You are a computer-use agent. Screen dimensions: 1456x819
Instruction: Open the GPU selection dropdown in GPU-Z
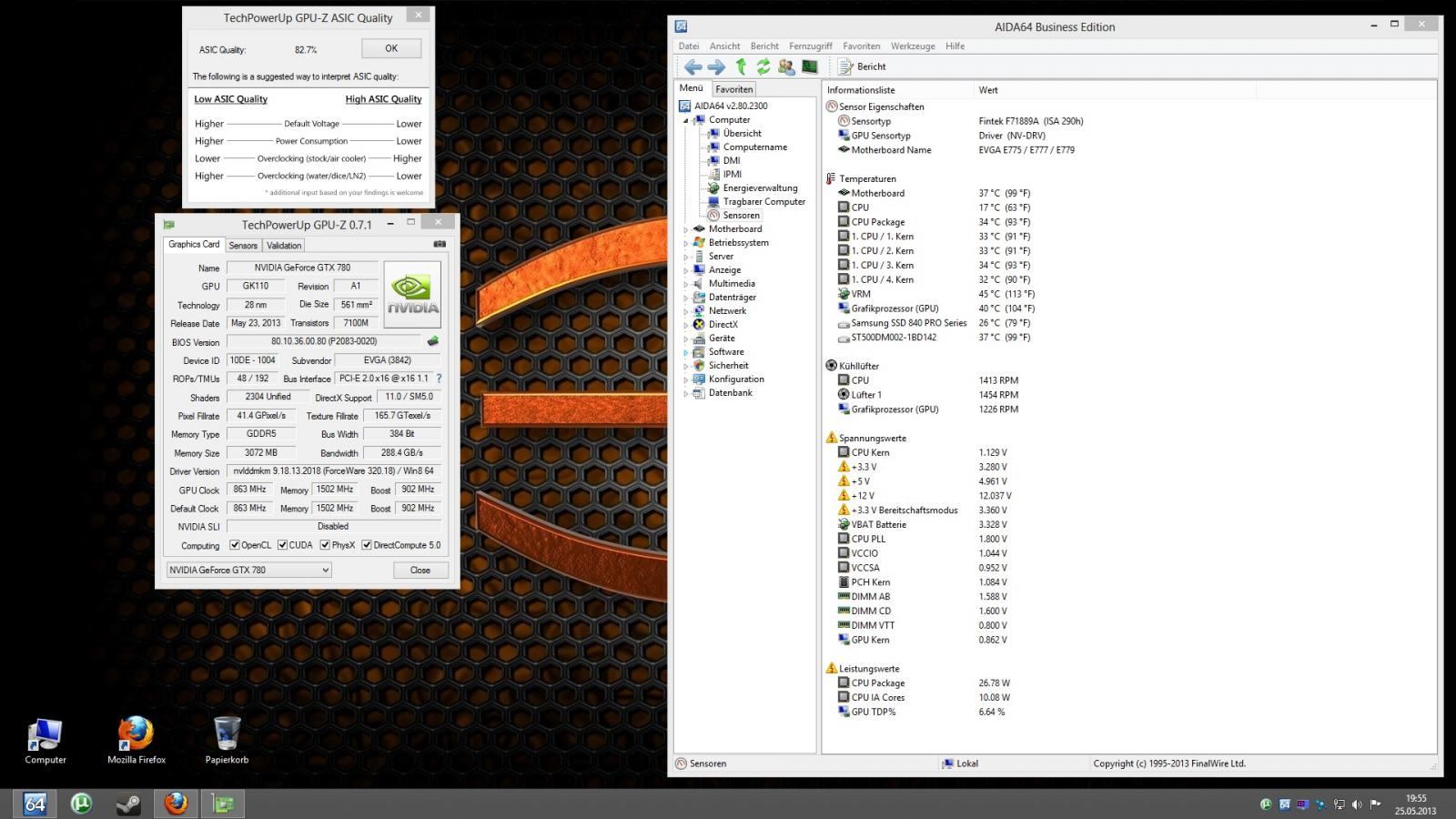pyautogui.click(x=248, y=570)
